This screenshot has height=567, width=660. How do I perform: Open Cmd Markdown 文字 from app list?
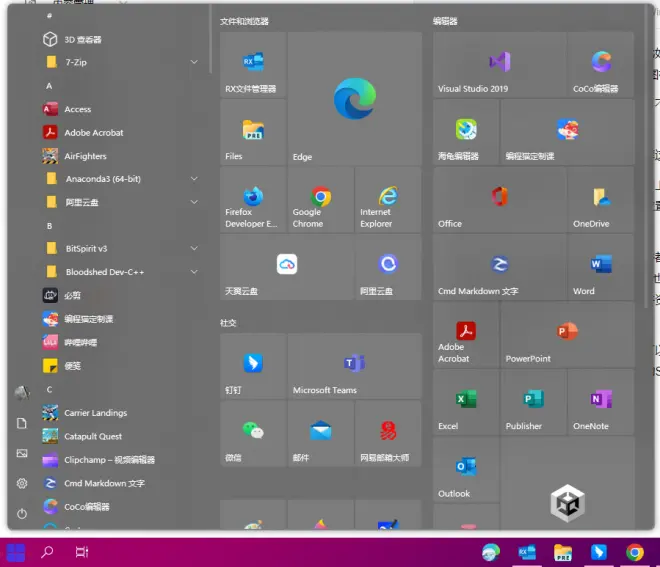(x=120, y=483)
